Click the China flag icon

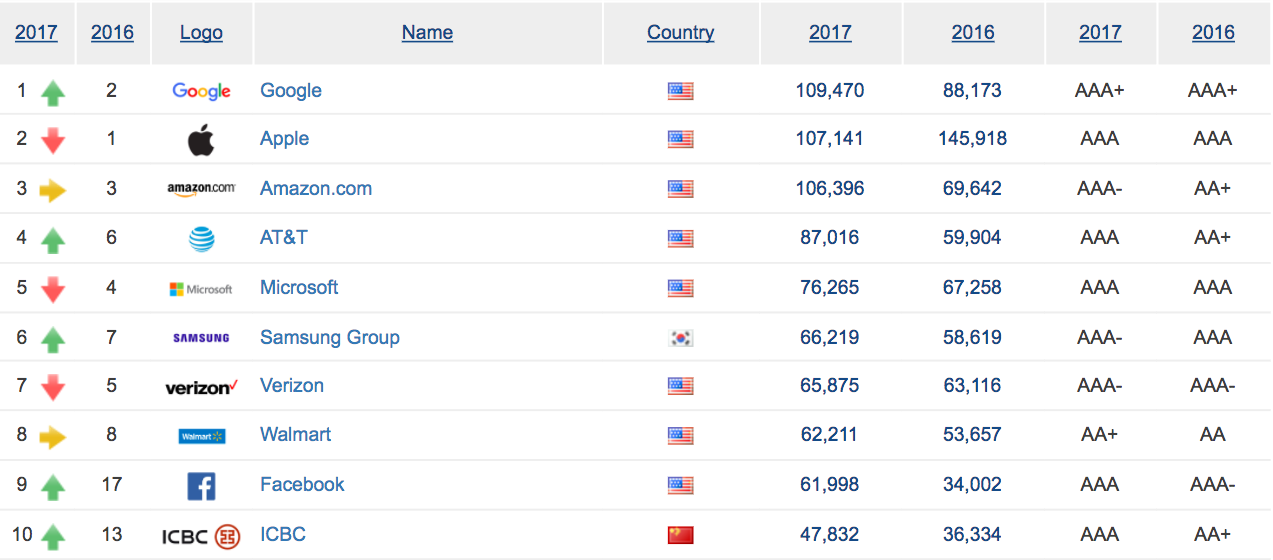[x=680, y=536]
